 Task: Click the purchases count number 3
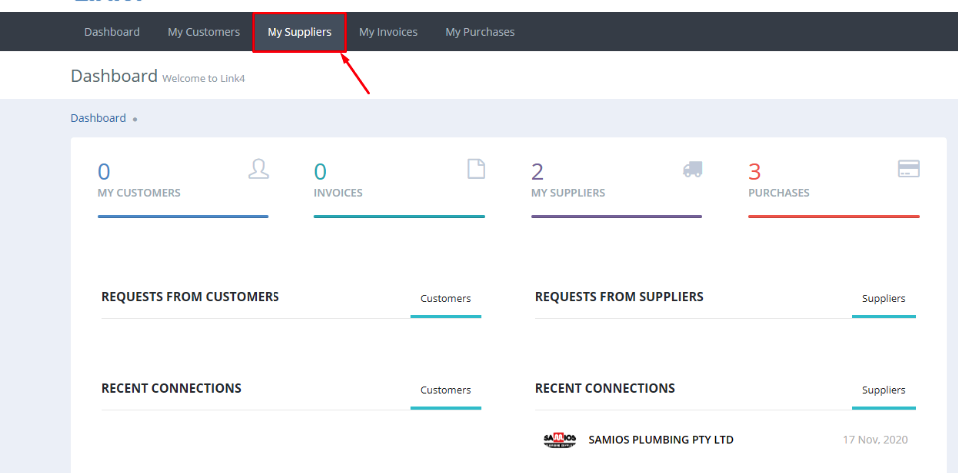tap(755, 172)
